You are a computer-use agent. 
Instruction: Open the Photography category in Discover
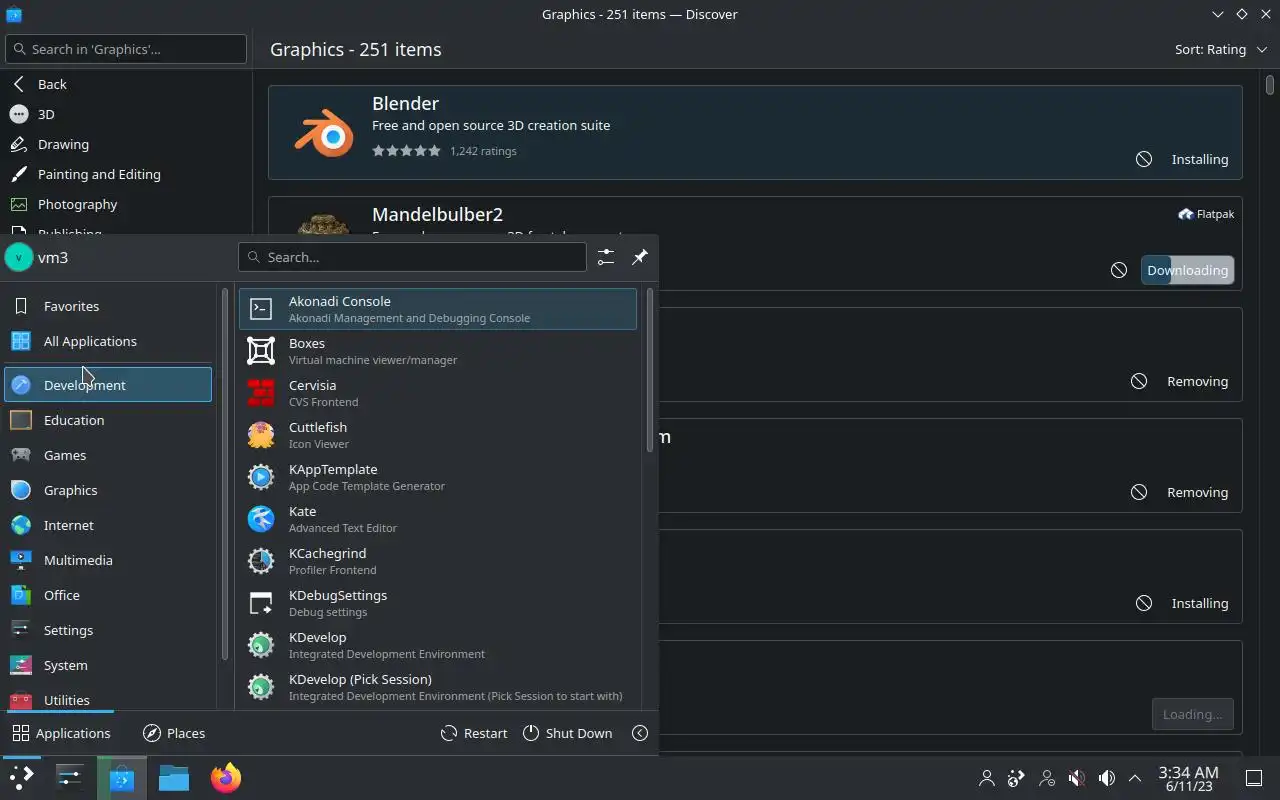pyautogui.click(x=126, y=204)
